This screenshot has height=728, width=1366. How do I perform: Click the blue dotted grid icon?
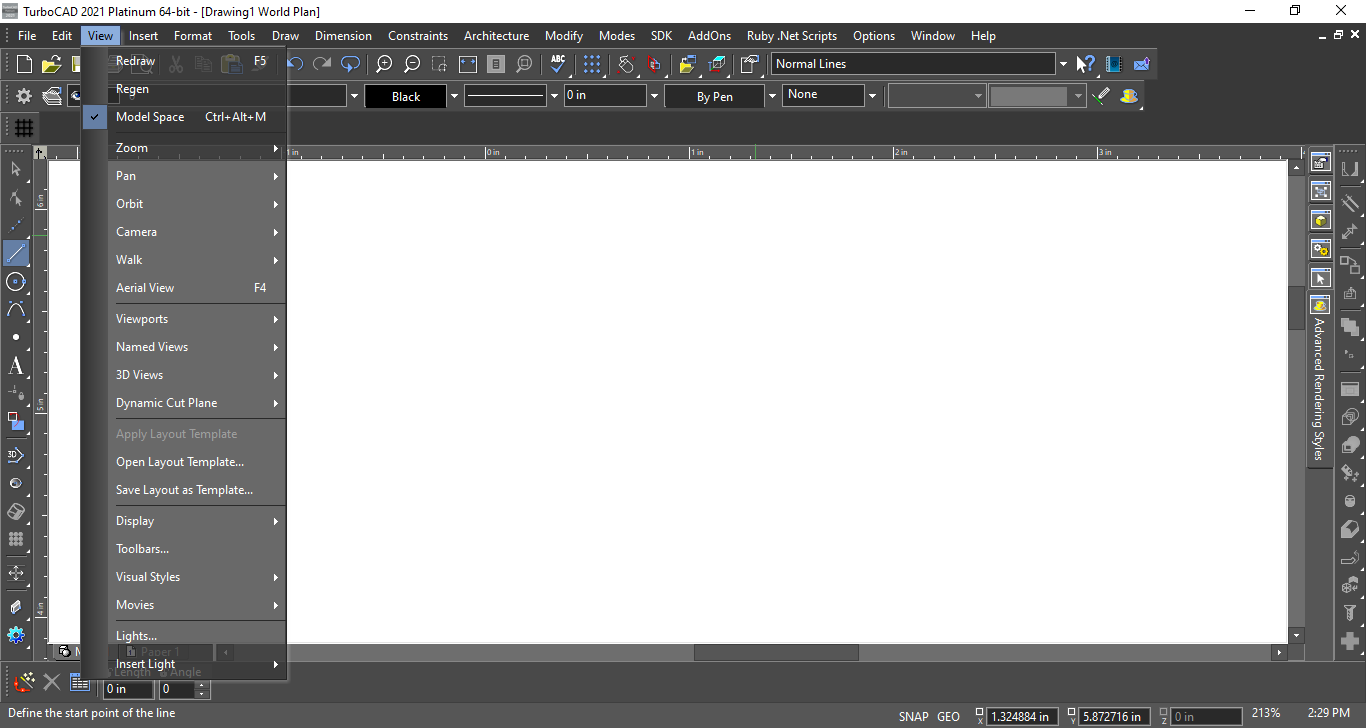pyautogui.click(x=592, y=64)
